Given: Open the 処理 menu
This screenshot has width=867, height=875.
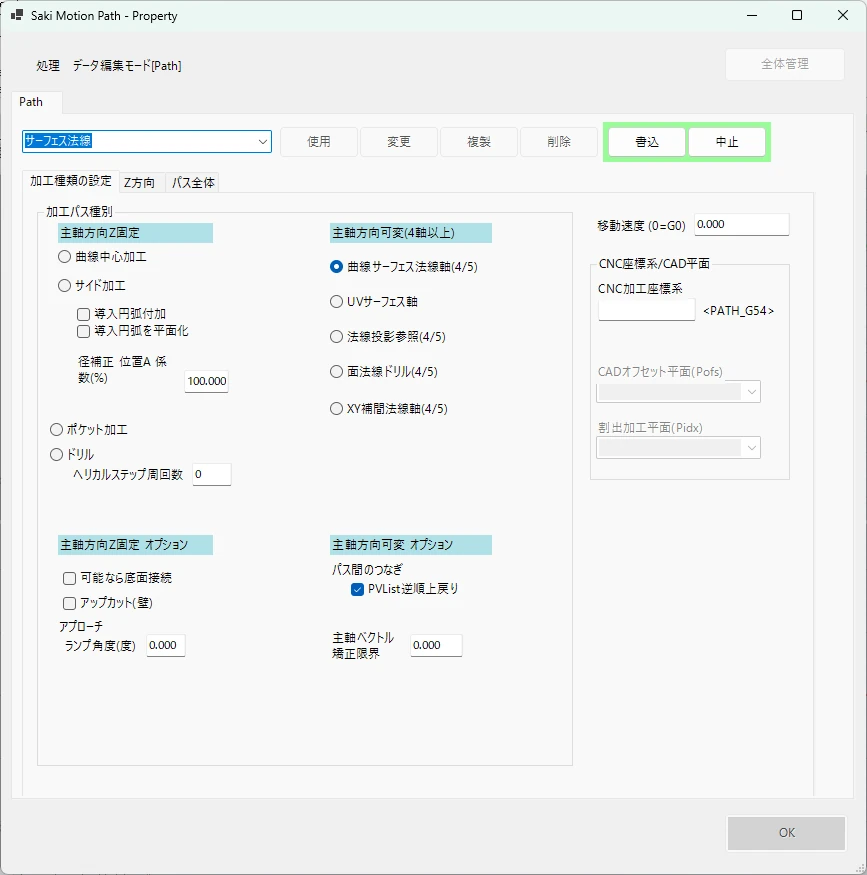Looking at the screenshot, I should pos(48,66).
